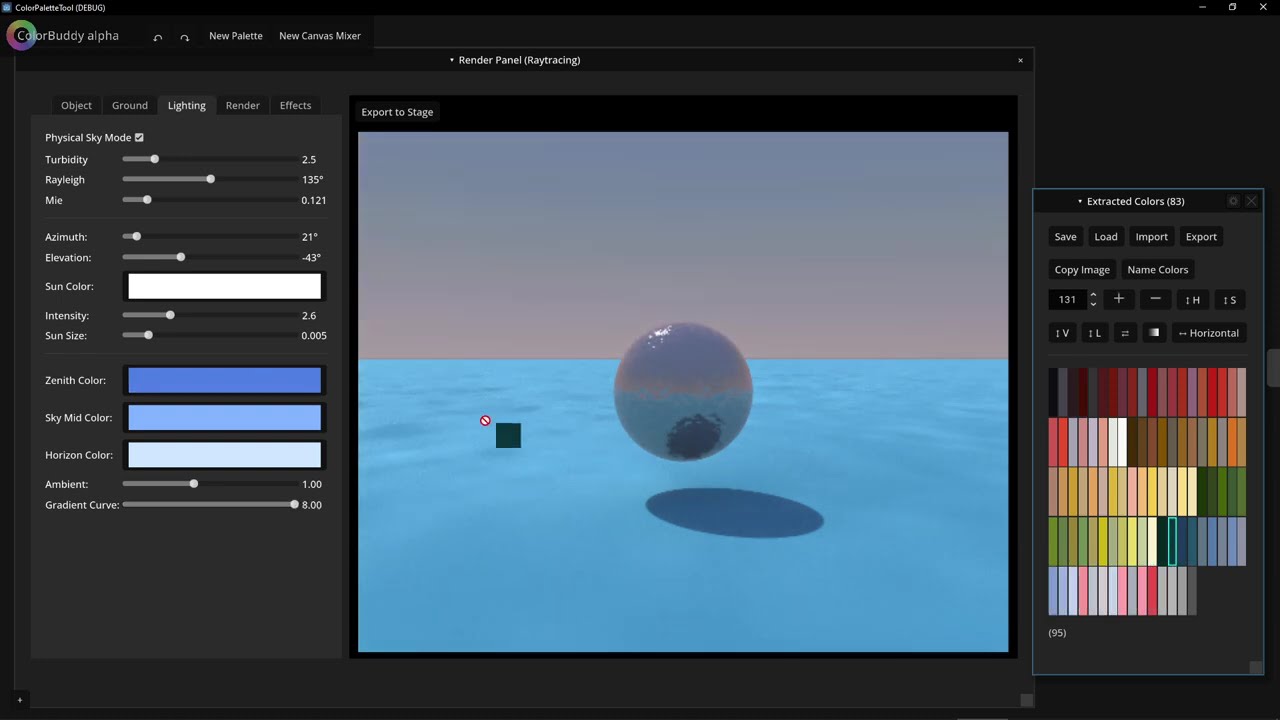Image resolution: width=1280 pixels, height=720 pixels.
Task: Click the Gradient Curve slider handle
Action: tap(294, 505)
